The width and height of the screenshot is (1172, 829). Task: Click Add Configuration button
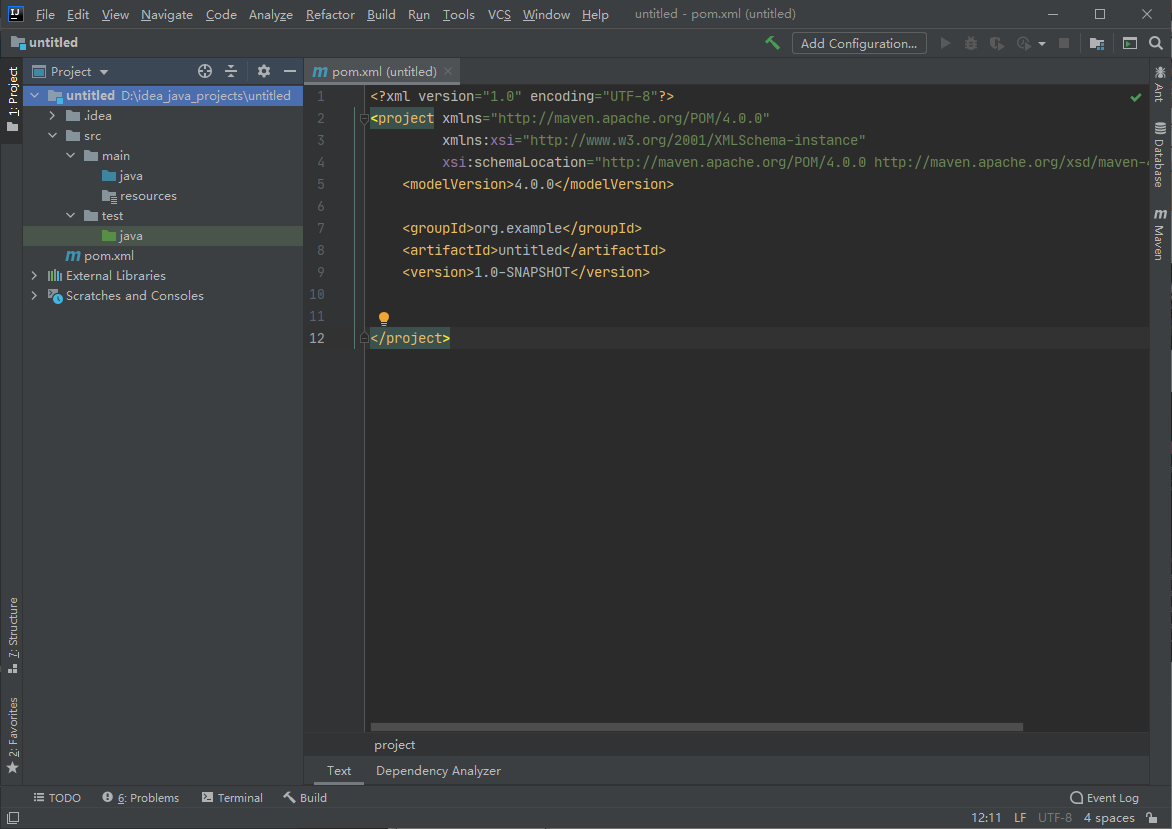[858, 43]
